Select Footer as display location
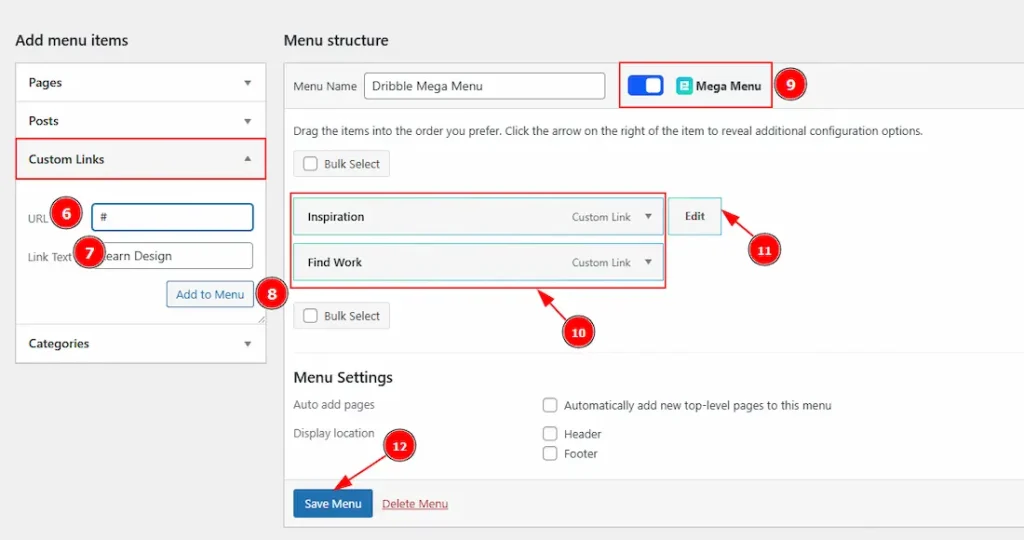This screenshot has width=1024, height=540. click(x=550, y=454)
